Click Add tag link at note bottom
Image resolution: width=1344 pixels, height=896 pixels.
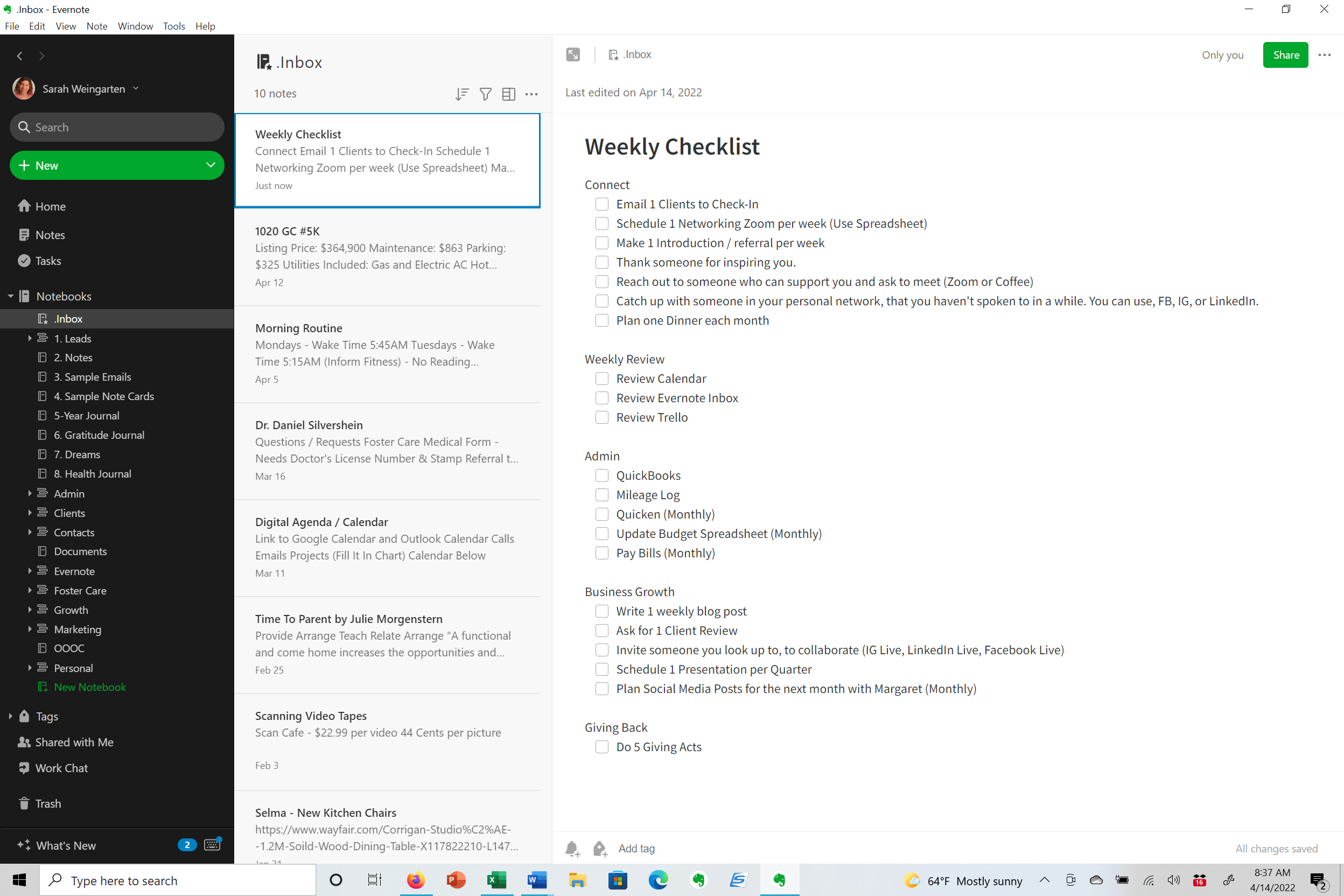tap(637, 848)
